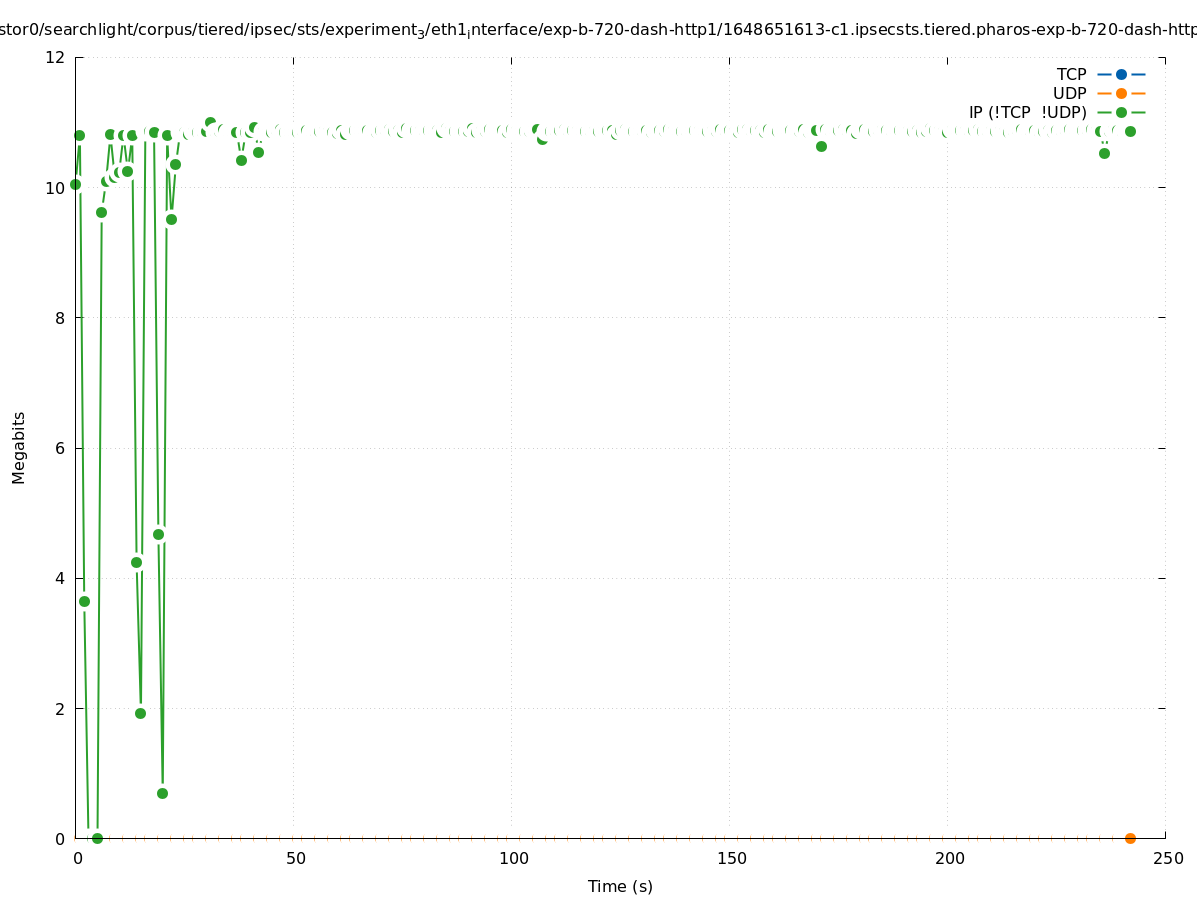
Task: Click the dipped green point near 235 seconds
Action: pyautogui.click(x=1104, y=153)
